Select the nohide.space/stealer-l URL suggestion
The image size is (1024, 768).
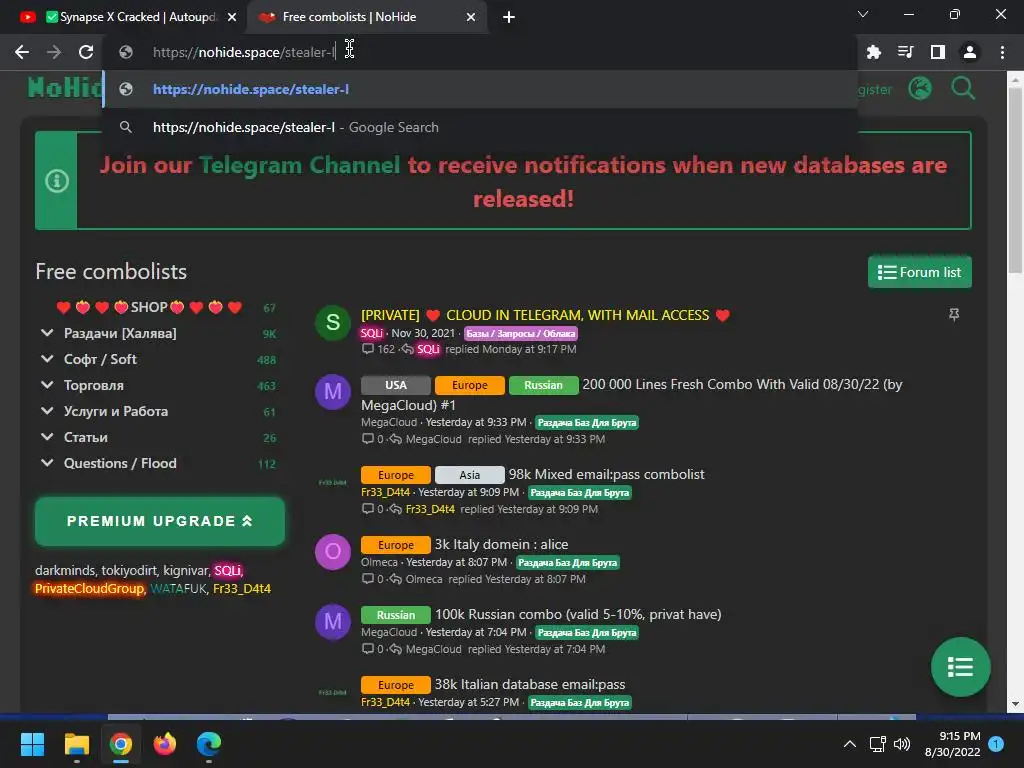click(480, 89)
